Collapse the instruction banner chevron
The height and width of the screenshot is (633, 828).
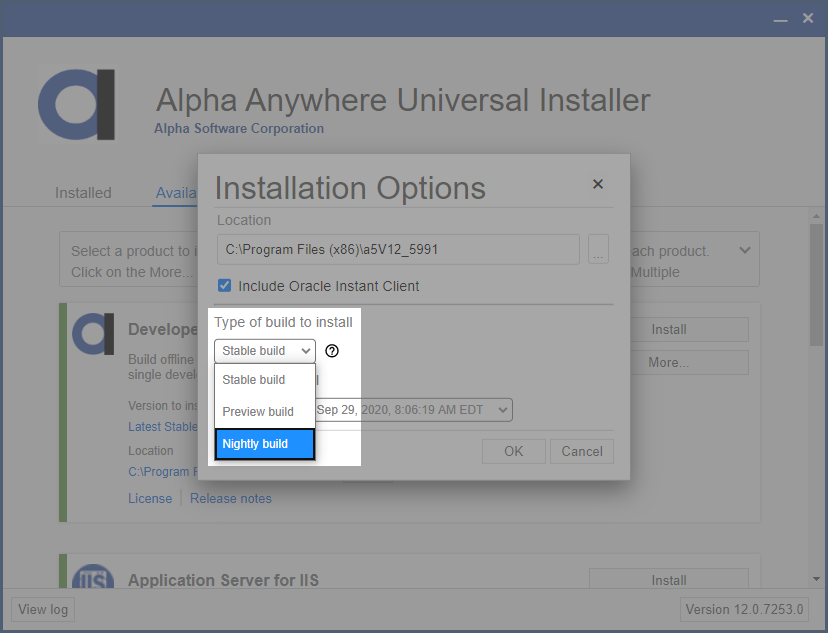pyautogui.click(x=745, y=250)
